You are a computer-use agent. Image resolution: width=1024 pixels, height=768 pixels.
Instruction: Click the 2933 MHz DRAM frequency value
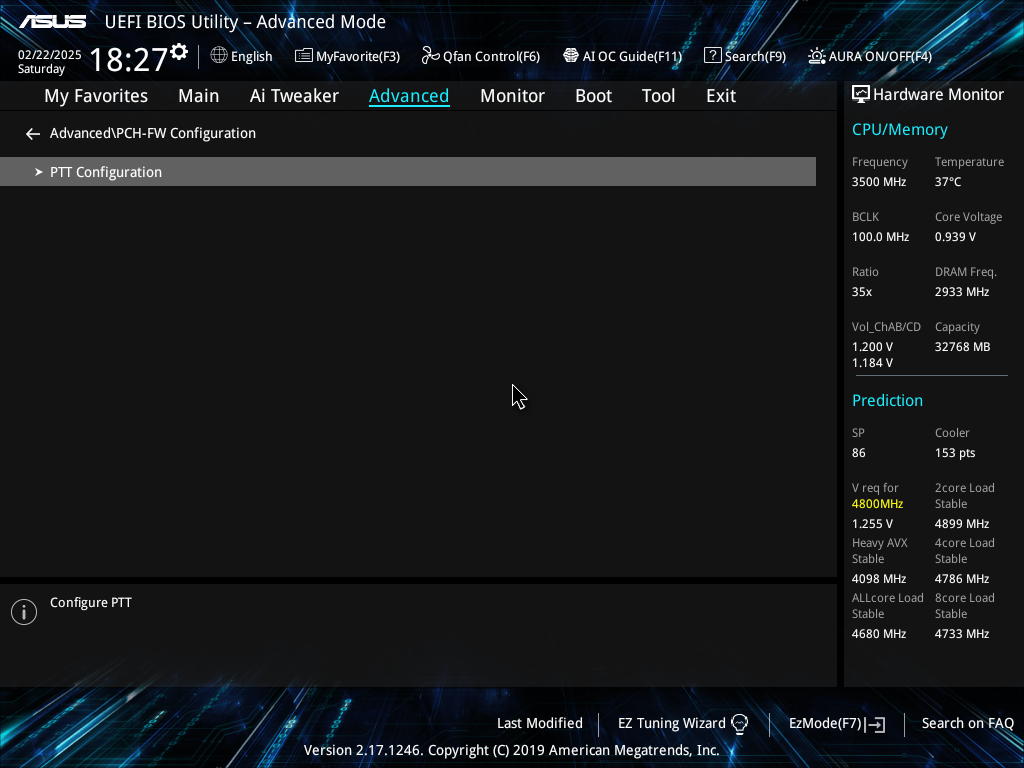point(961,292)
